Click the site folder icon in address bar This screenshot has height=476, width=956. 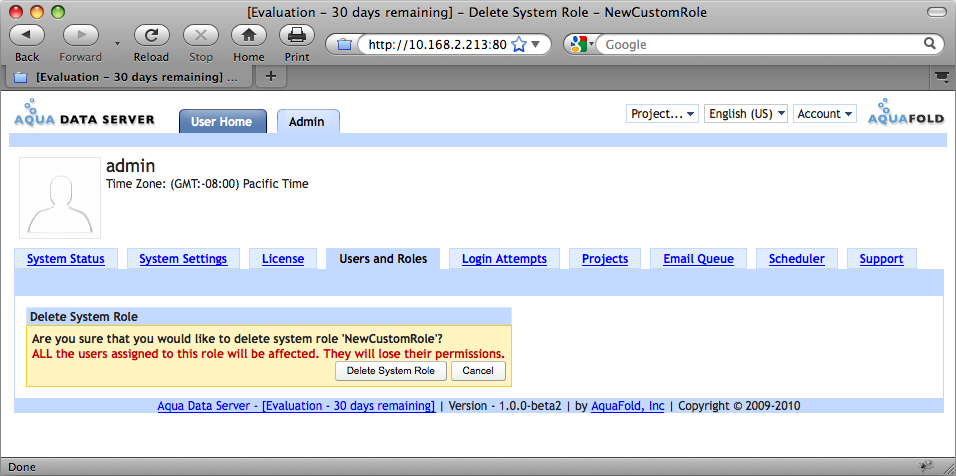[344, 44]
